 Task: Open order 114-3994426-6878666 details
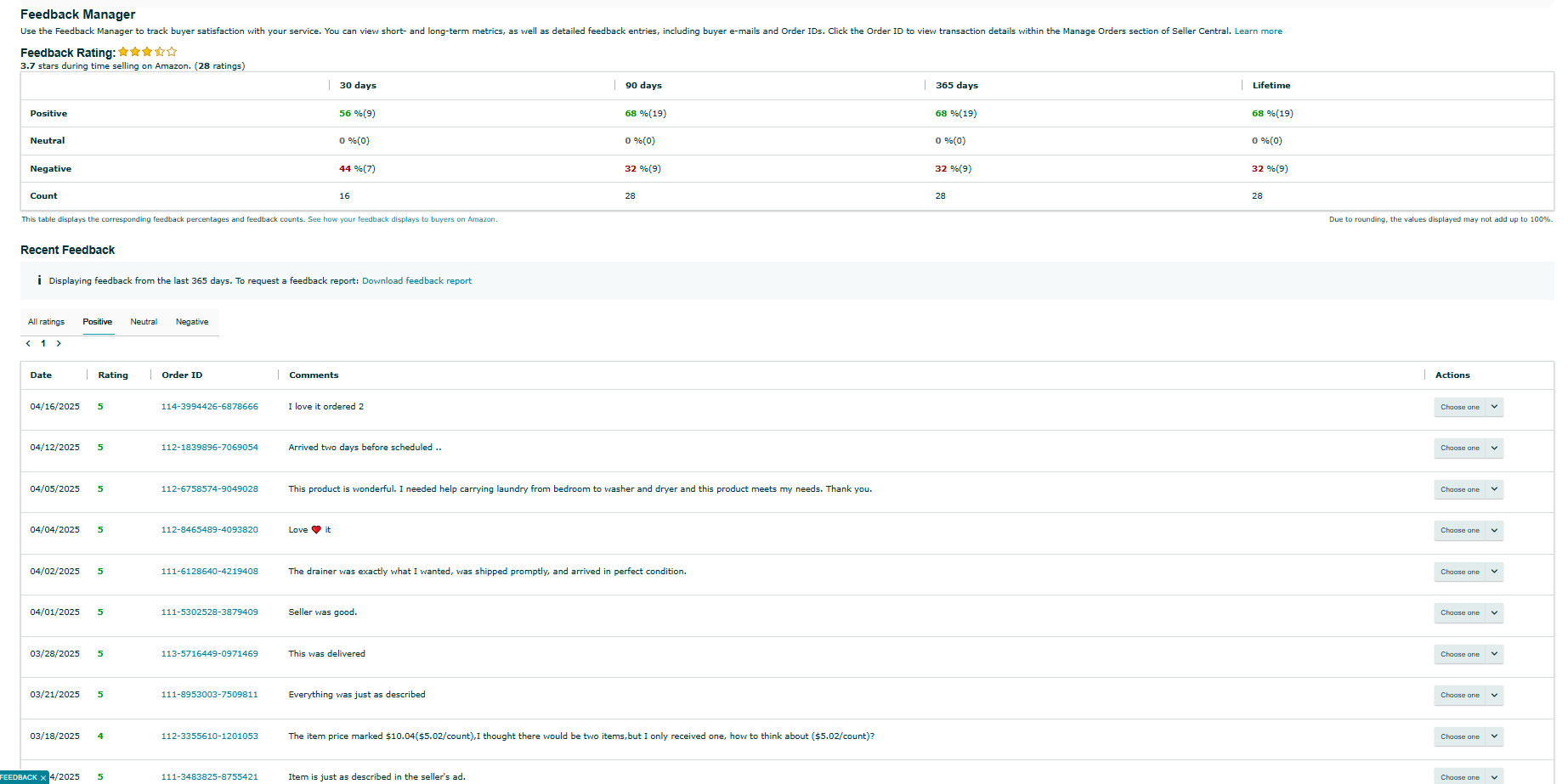tap(209, 407)
